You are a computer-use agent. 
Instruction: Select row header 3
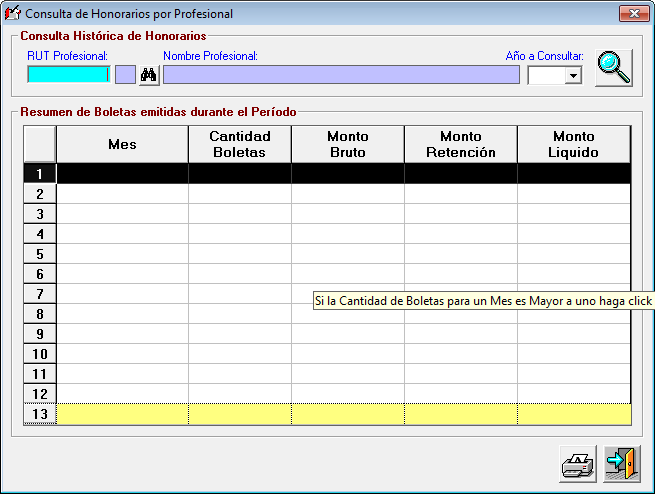(40, 214)
